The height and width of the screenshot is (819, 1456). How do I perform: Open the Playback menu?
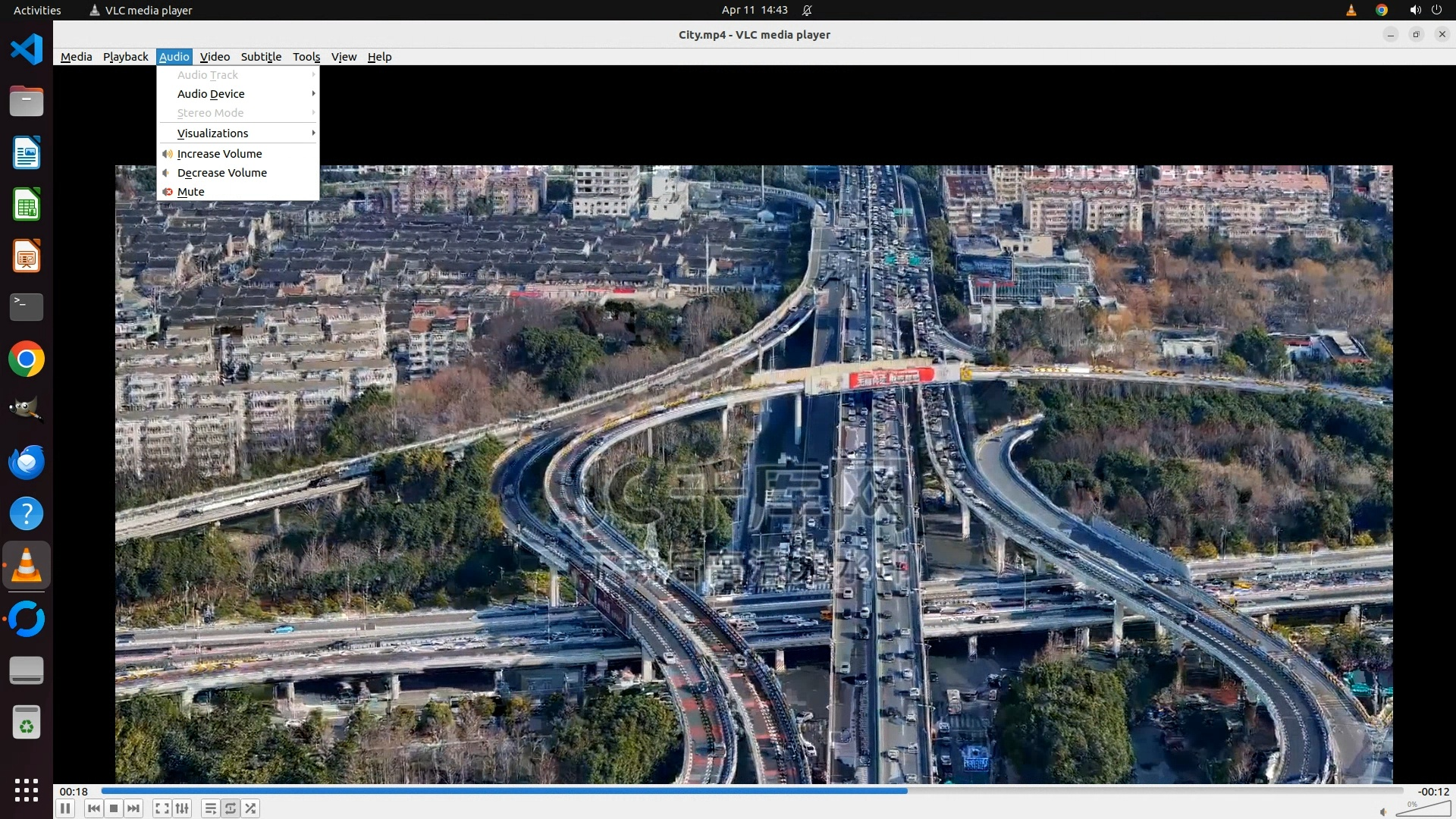click(125, 57)
